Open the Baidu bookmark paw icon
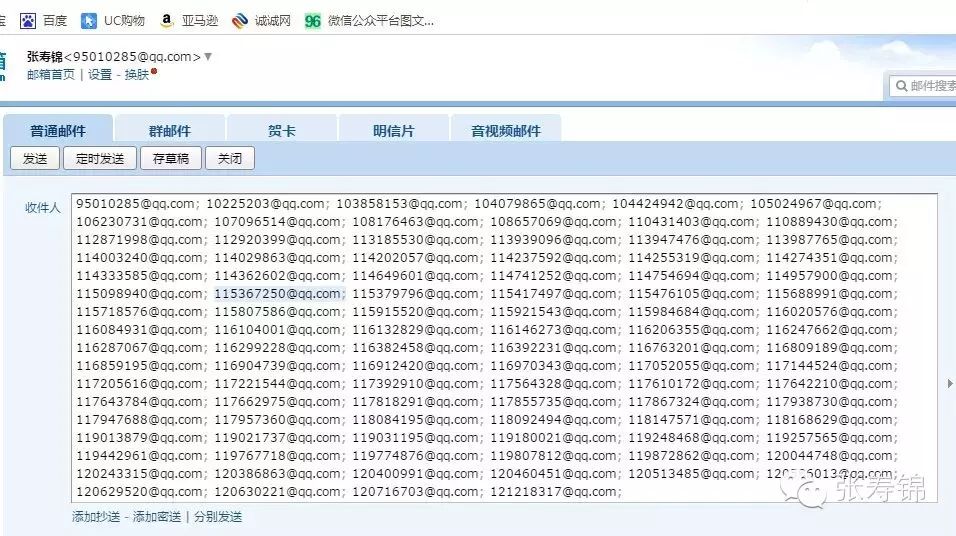956x536 pixels. 27,21
